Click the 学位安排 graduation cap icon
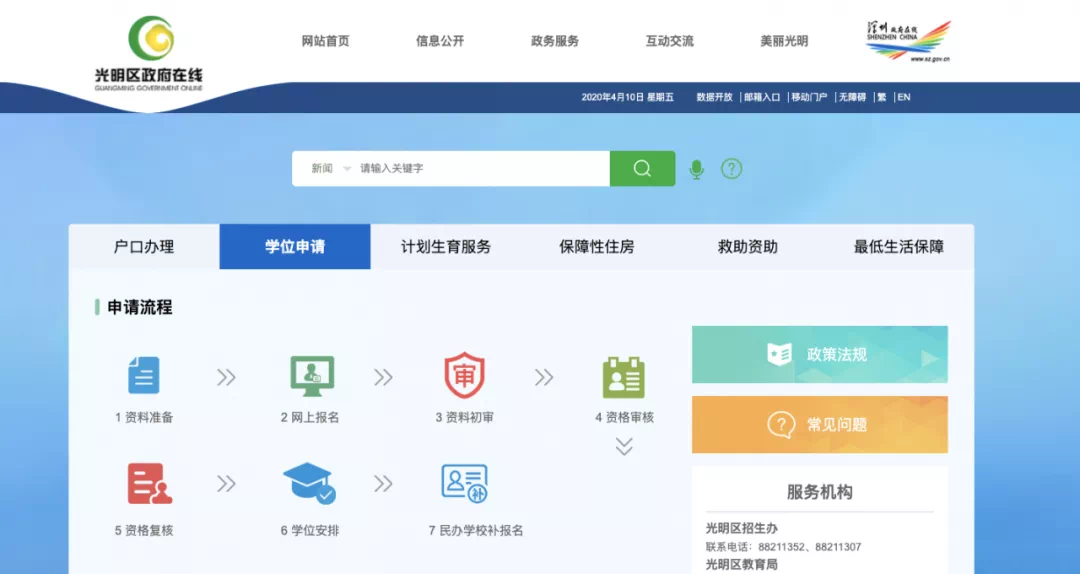The image size is (1080, 574). pos(309,484)
